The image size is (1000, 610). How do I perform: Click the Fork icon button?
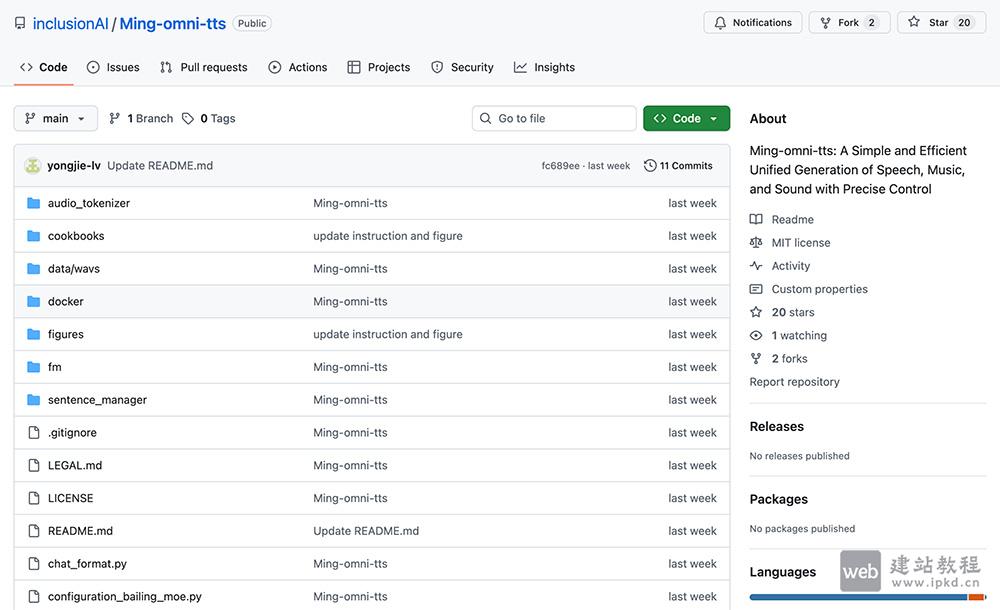[x=826, y=23]
